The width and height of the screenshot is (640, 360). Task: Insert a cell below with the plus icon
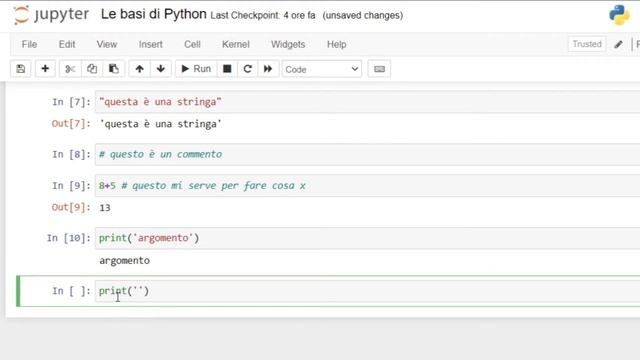(x=45, y=69)
